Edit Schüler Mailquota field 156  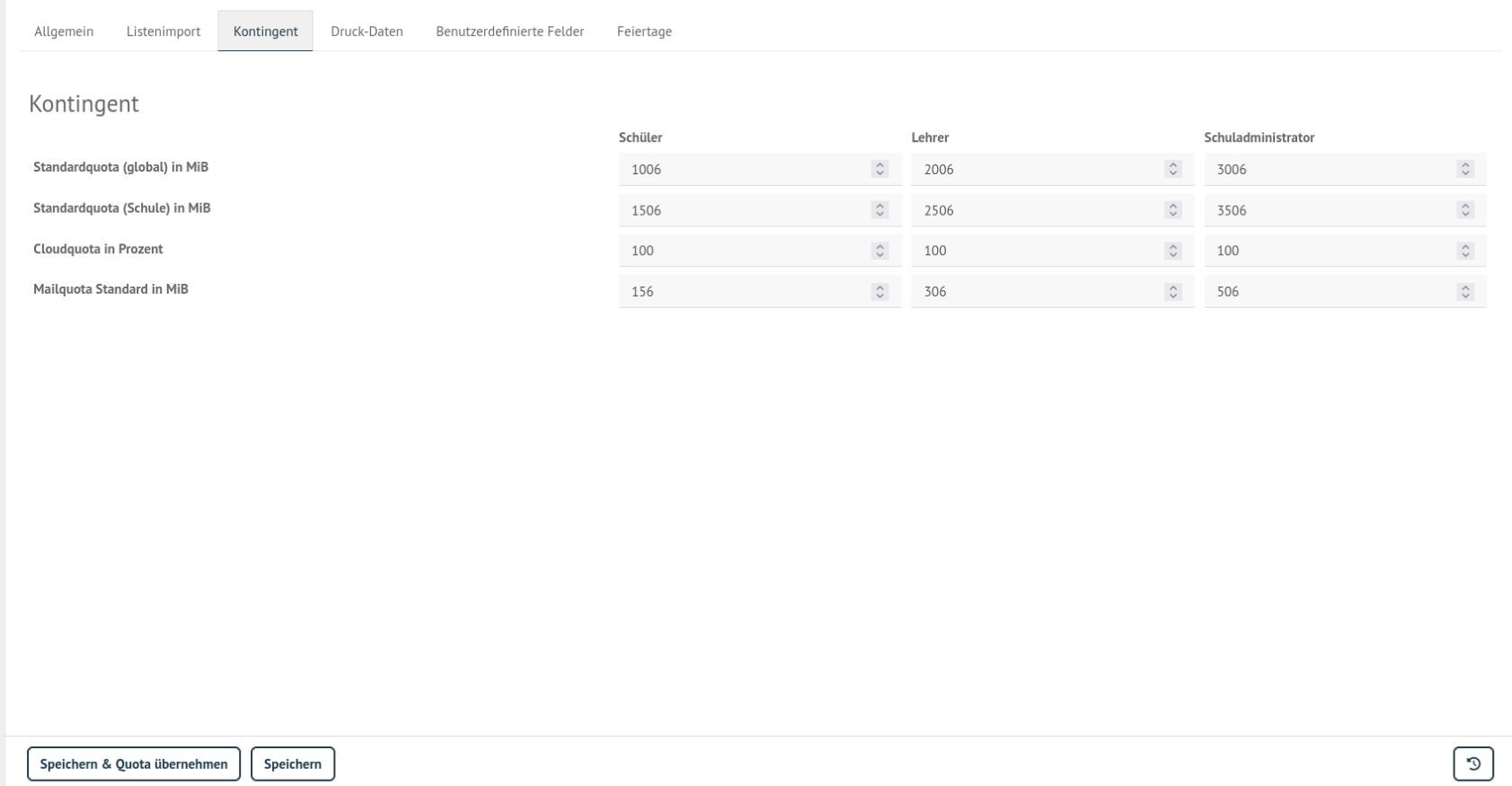[x=760, y=291]
